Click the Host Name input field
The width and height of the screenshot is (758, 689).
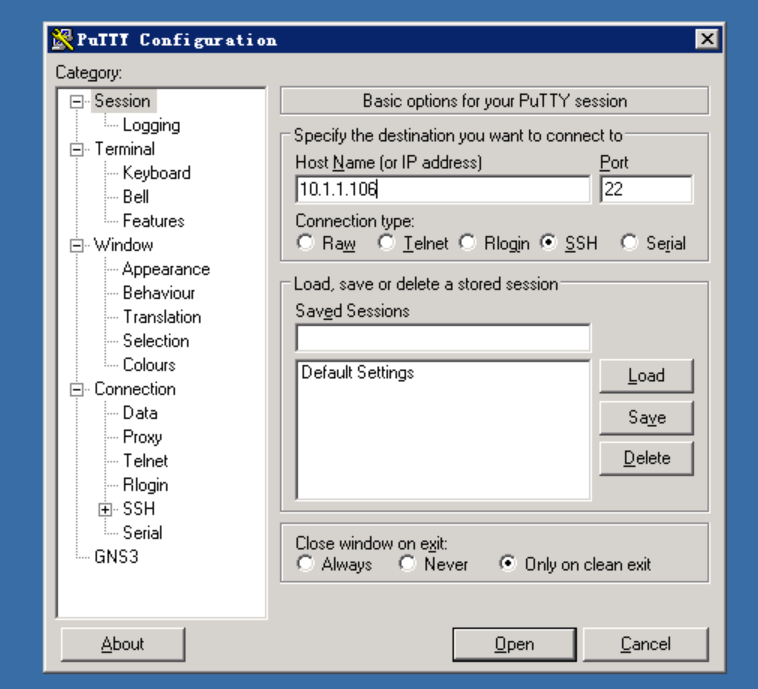click(x=443, y=189)
